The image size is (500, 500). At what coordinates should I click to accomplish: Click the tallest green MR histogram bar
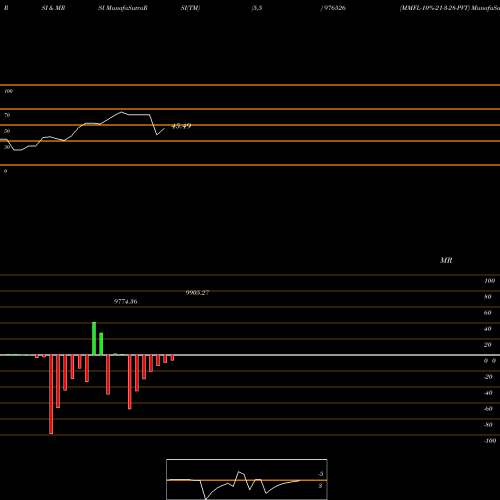pyautogui.click(x=94, y=339)
